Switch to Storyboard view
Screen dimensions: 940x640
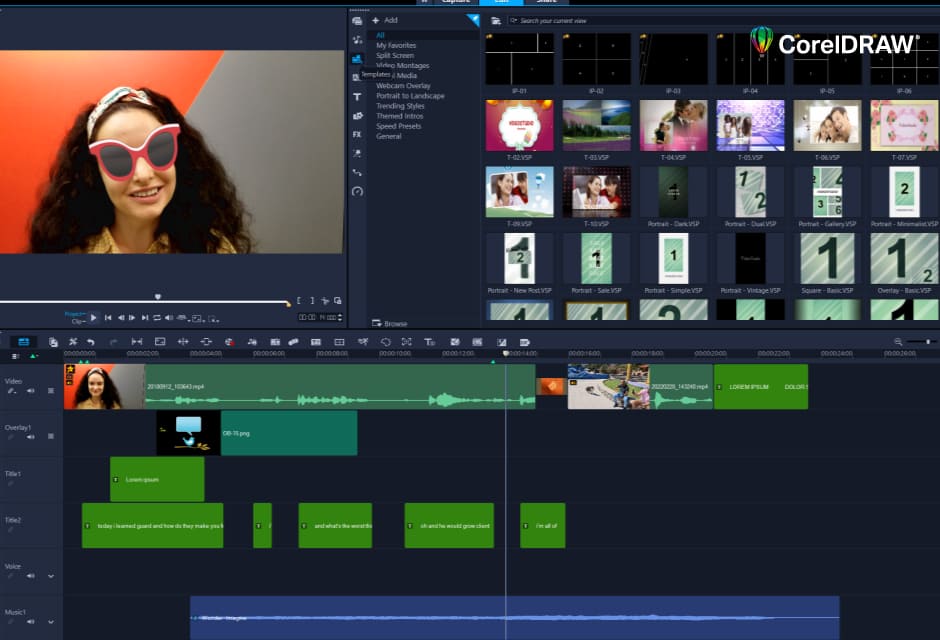click(23, 341)
